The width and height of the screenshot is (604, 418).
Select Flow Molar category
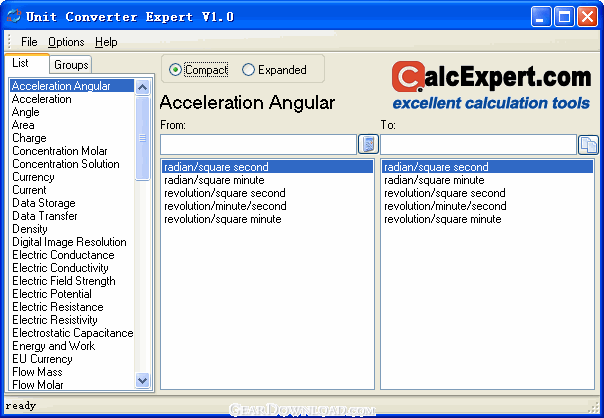tap(72, 384)
